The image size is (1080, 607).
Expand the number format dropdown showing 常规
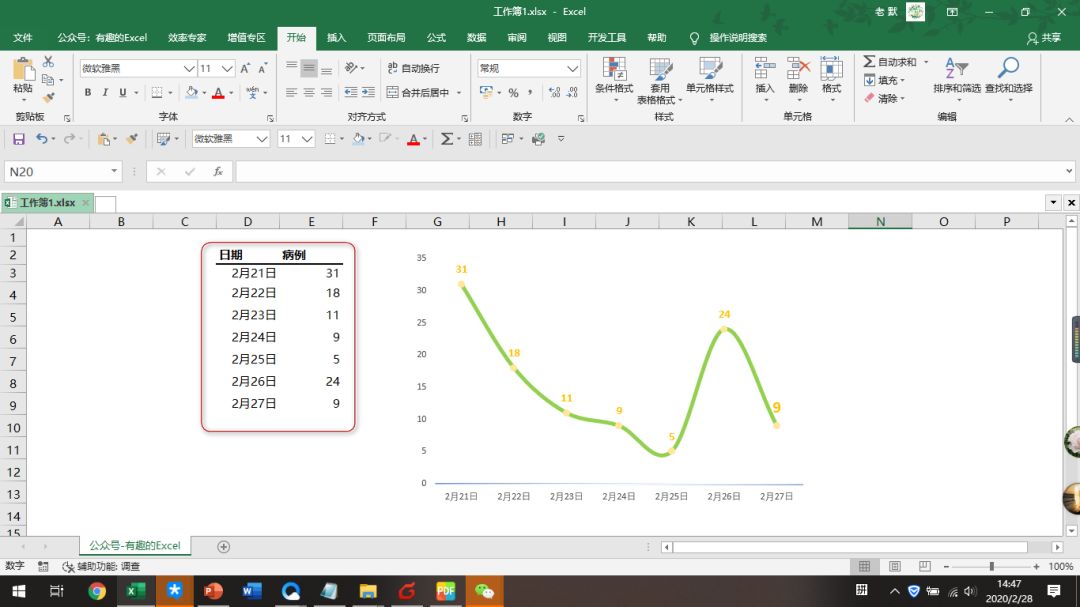coord(572,69)
